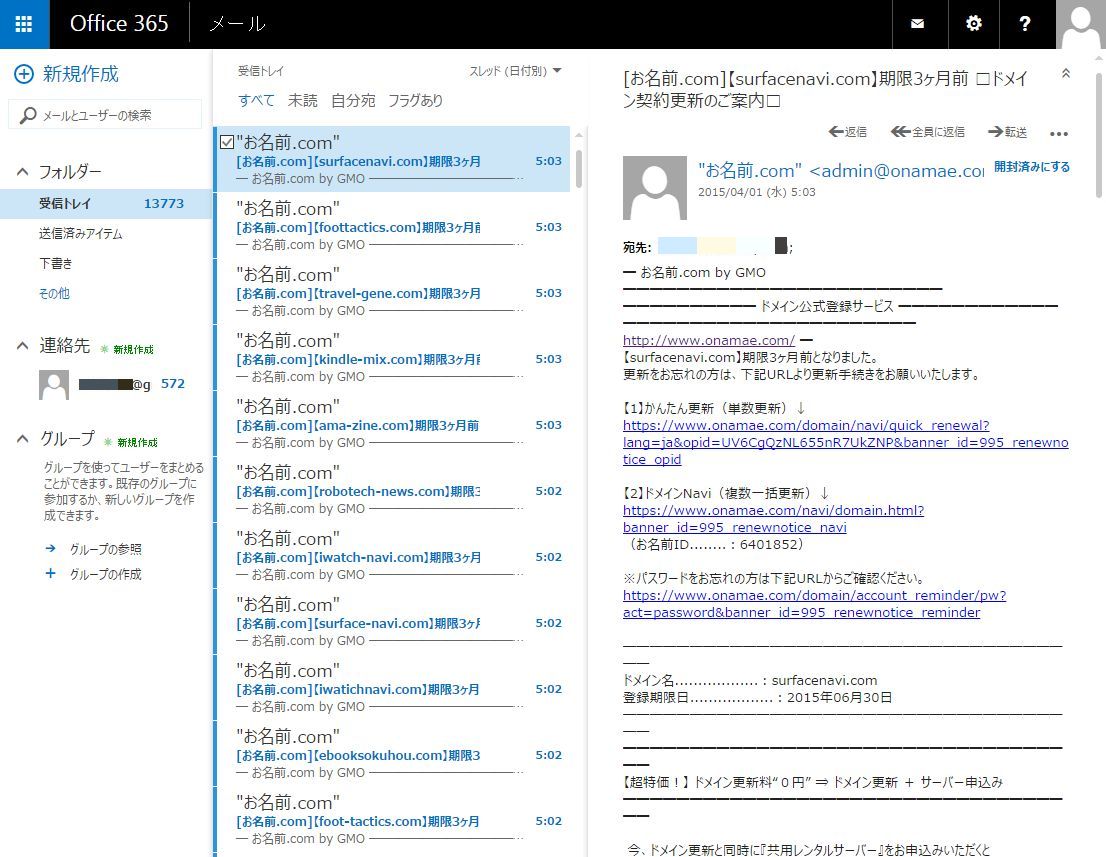Open the iwatch-navi.com message

[392, 555]
